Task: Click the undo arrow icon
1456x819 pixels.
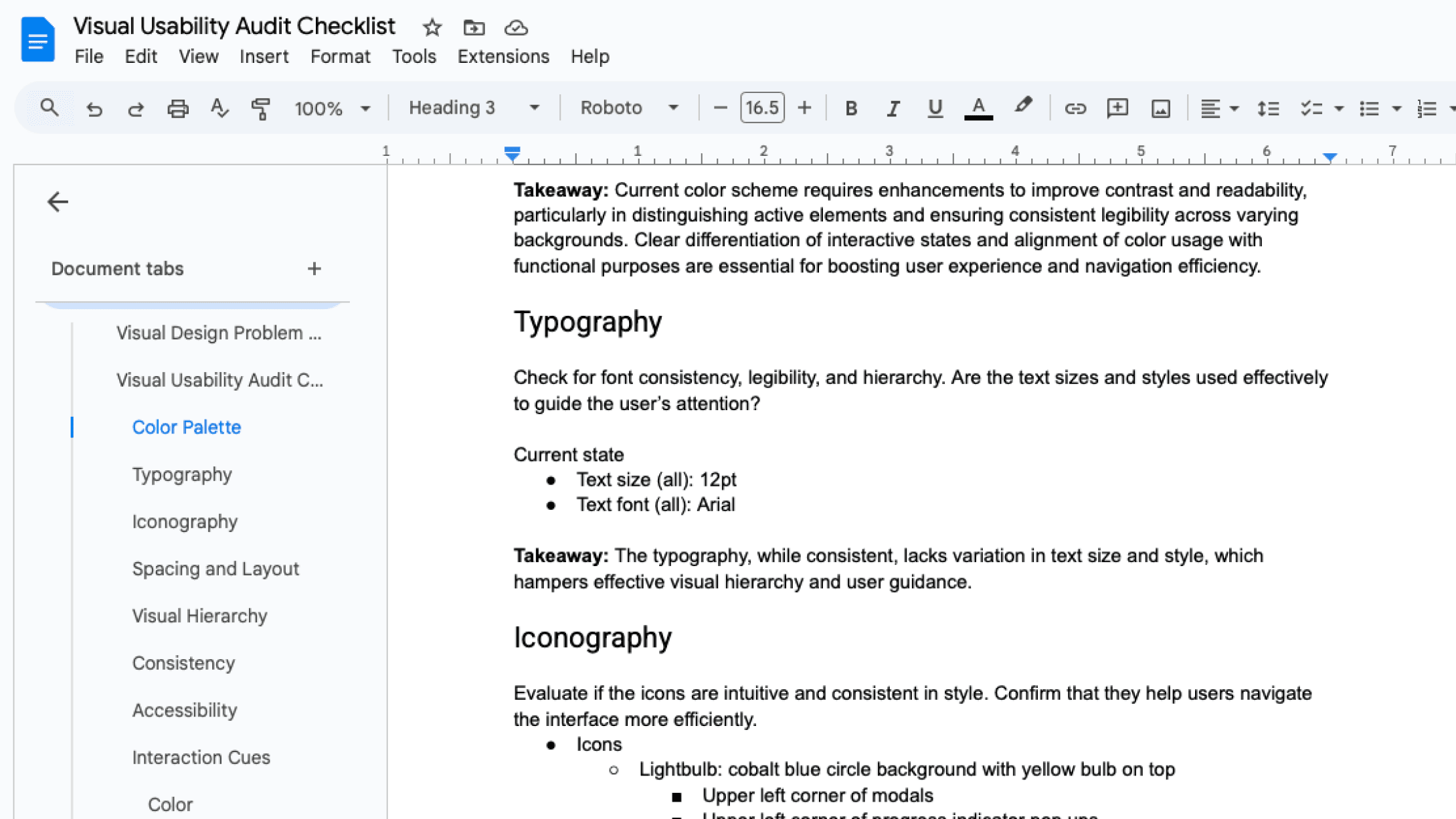Action: [x=94, y=108]
